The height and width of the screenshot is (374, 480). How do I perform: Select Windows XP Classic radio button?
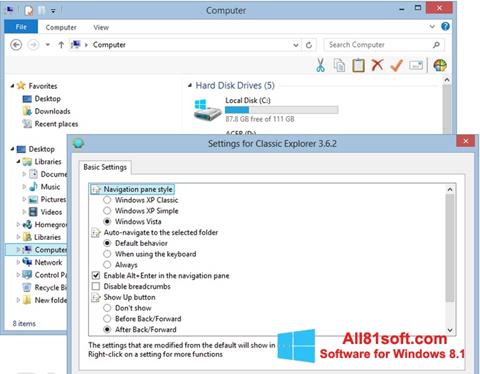coord(107,200)
